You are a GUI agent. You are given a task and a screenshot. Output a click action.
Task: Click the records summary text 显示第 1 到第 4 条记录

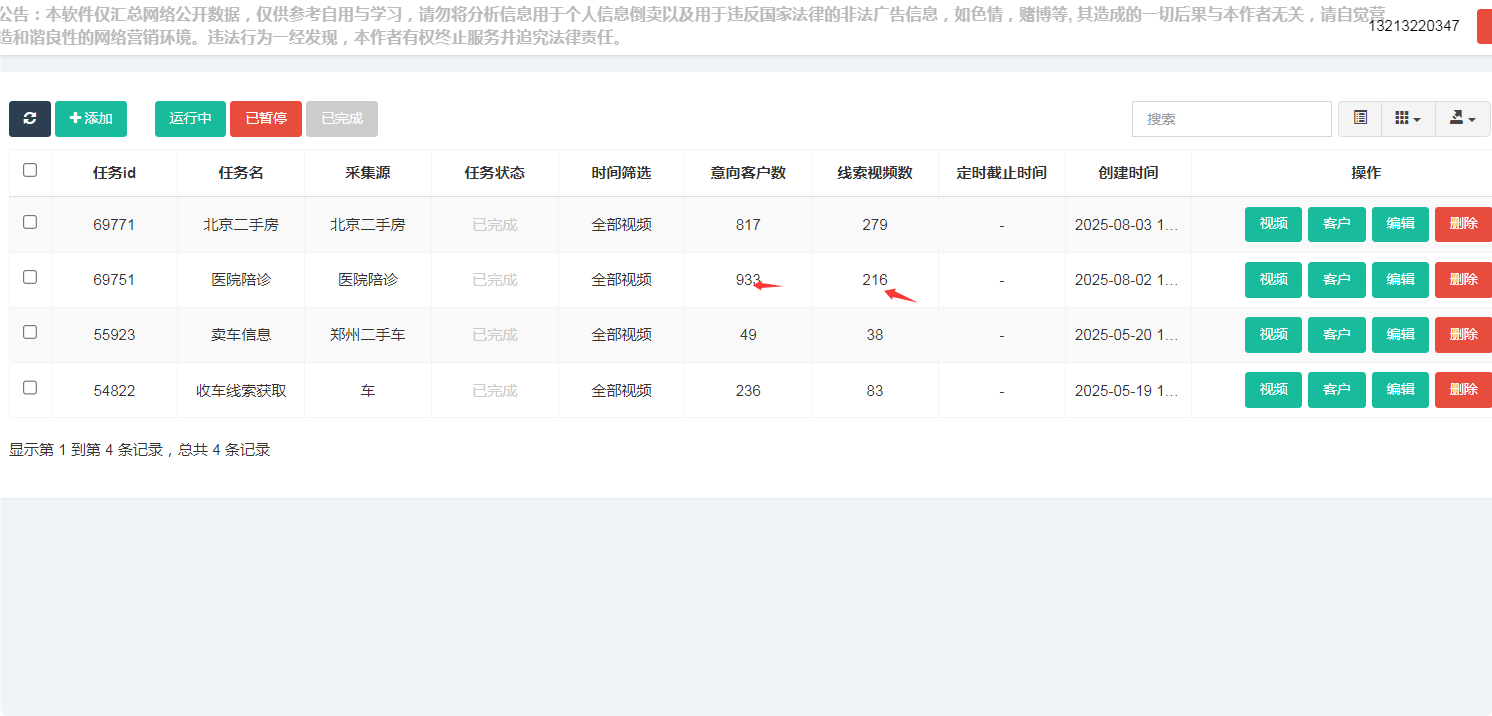[86, 450]
